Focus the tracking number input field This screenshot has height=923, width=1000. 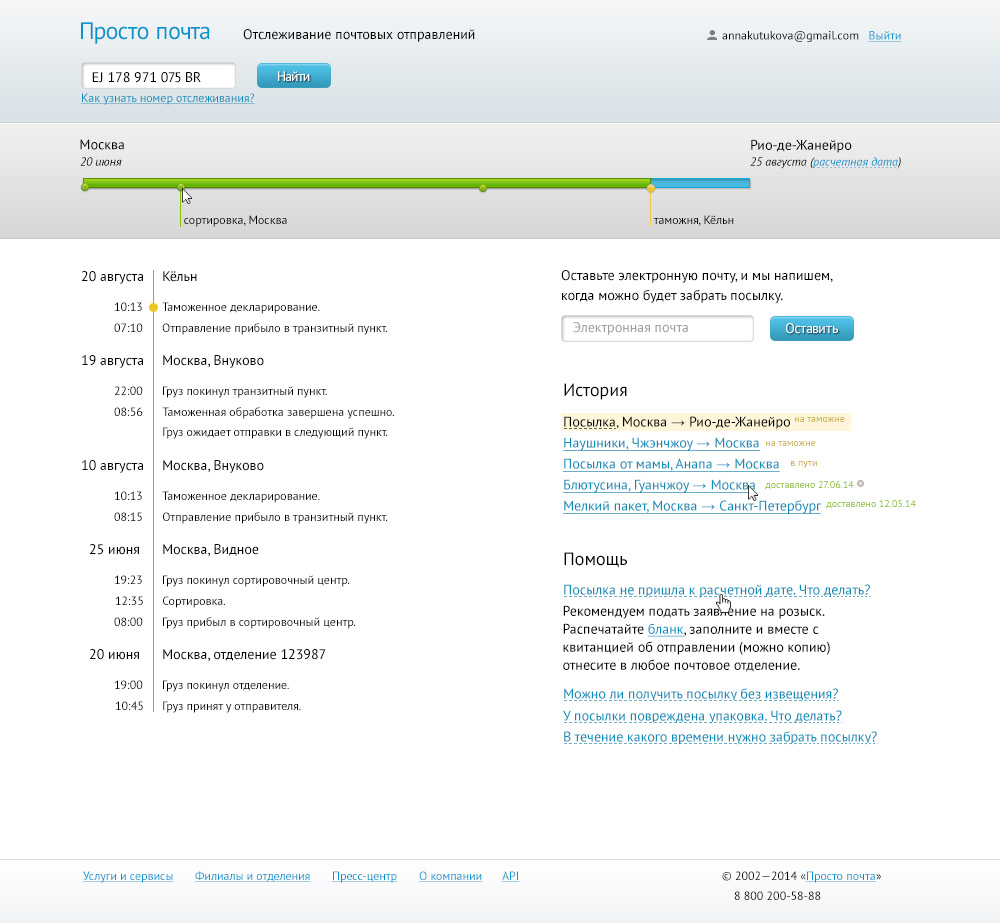tap(158, 76)
